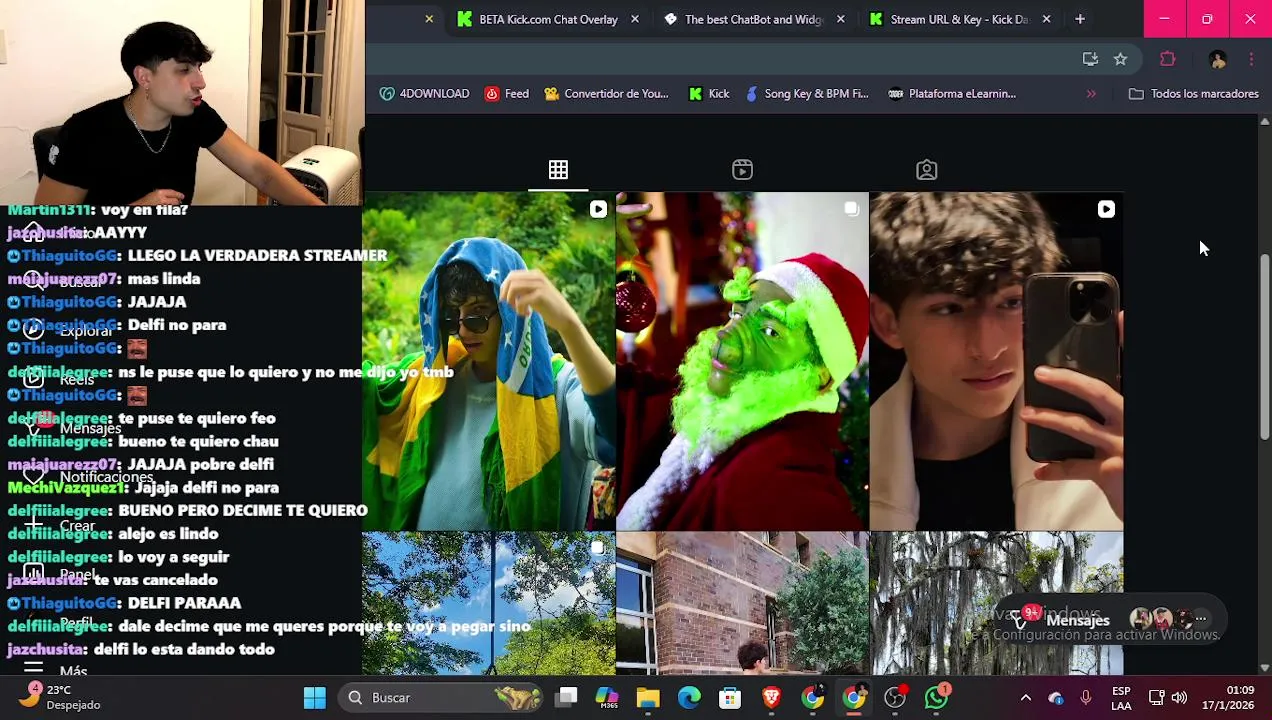Screen dimensions: 1272x720
Task: Open the 4DOWNLOAD bookmark
Action: [x=424, y=94]
